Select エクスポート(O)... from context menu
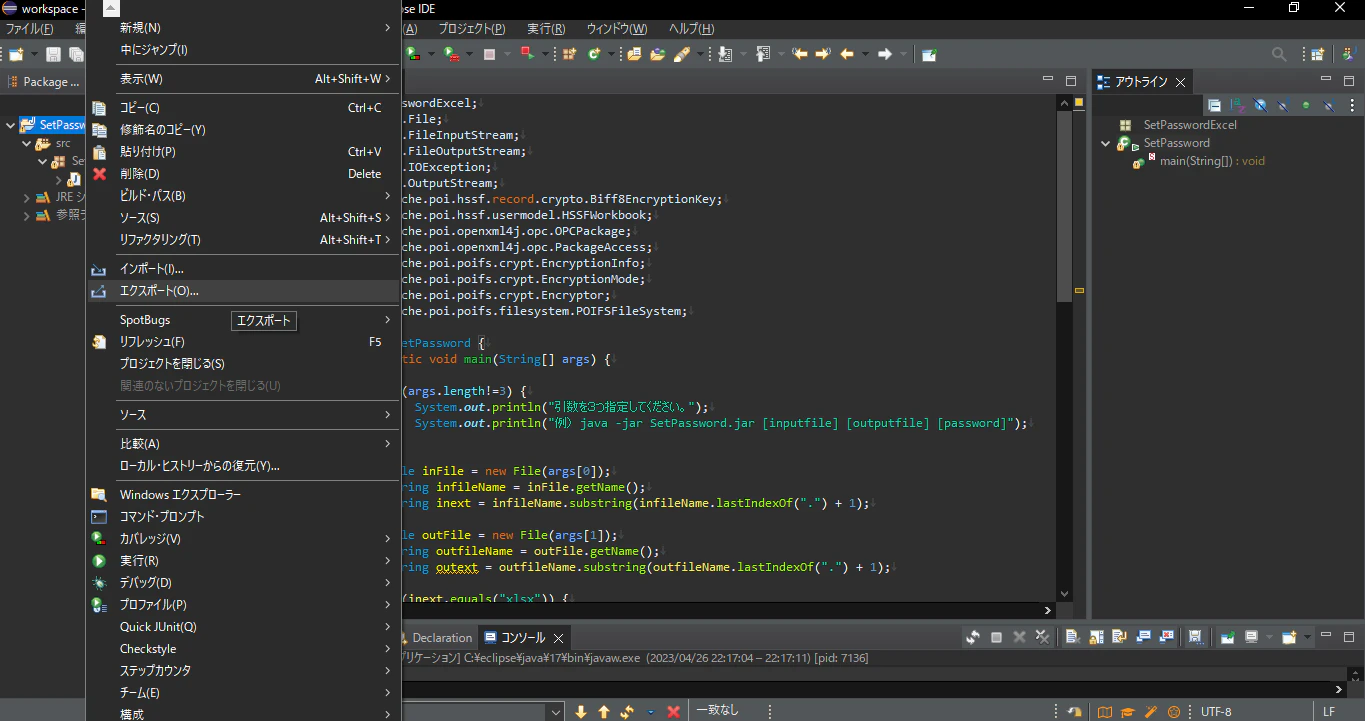Screen dimensions: 1365x721 tap(160, 291)
